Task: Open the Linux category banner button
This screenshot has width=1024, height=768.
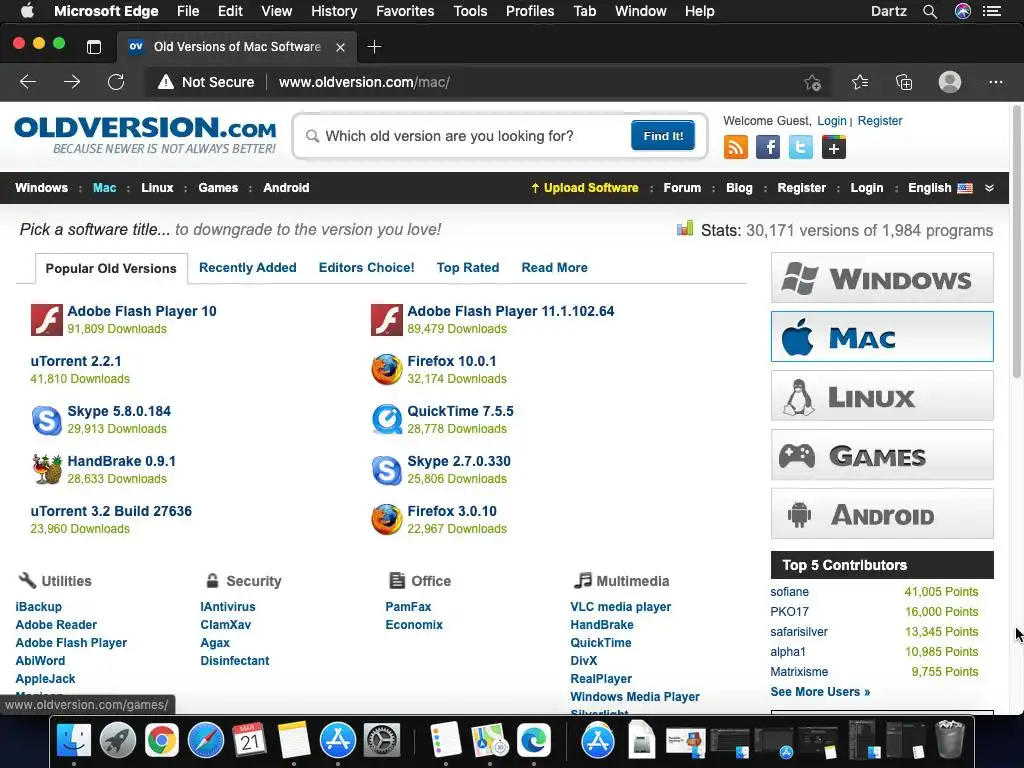Action: pos(882,396)
